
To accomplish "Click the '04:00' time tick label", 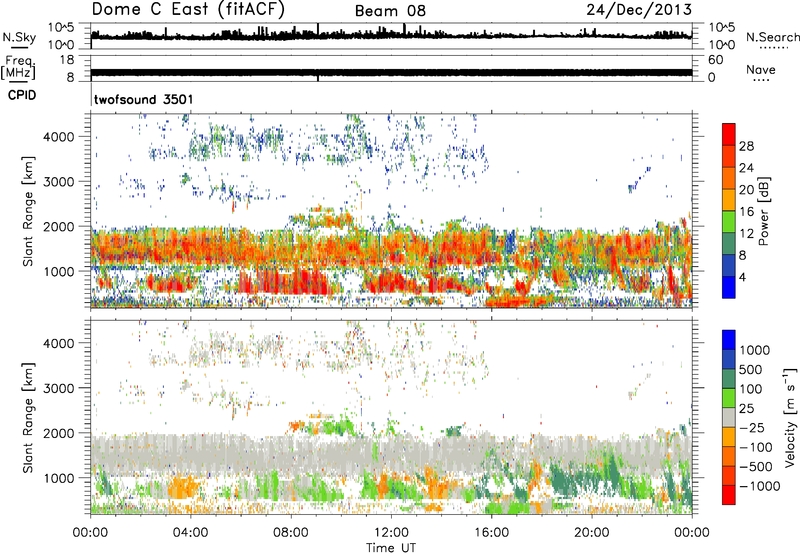I will tap(190, 533).
